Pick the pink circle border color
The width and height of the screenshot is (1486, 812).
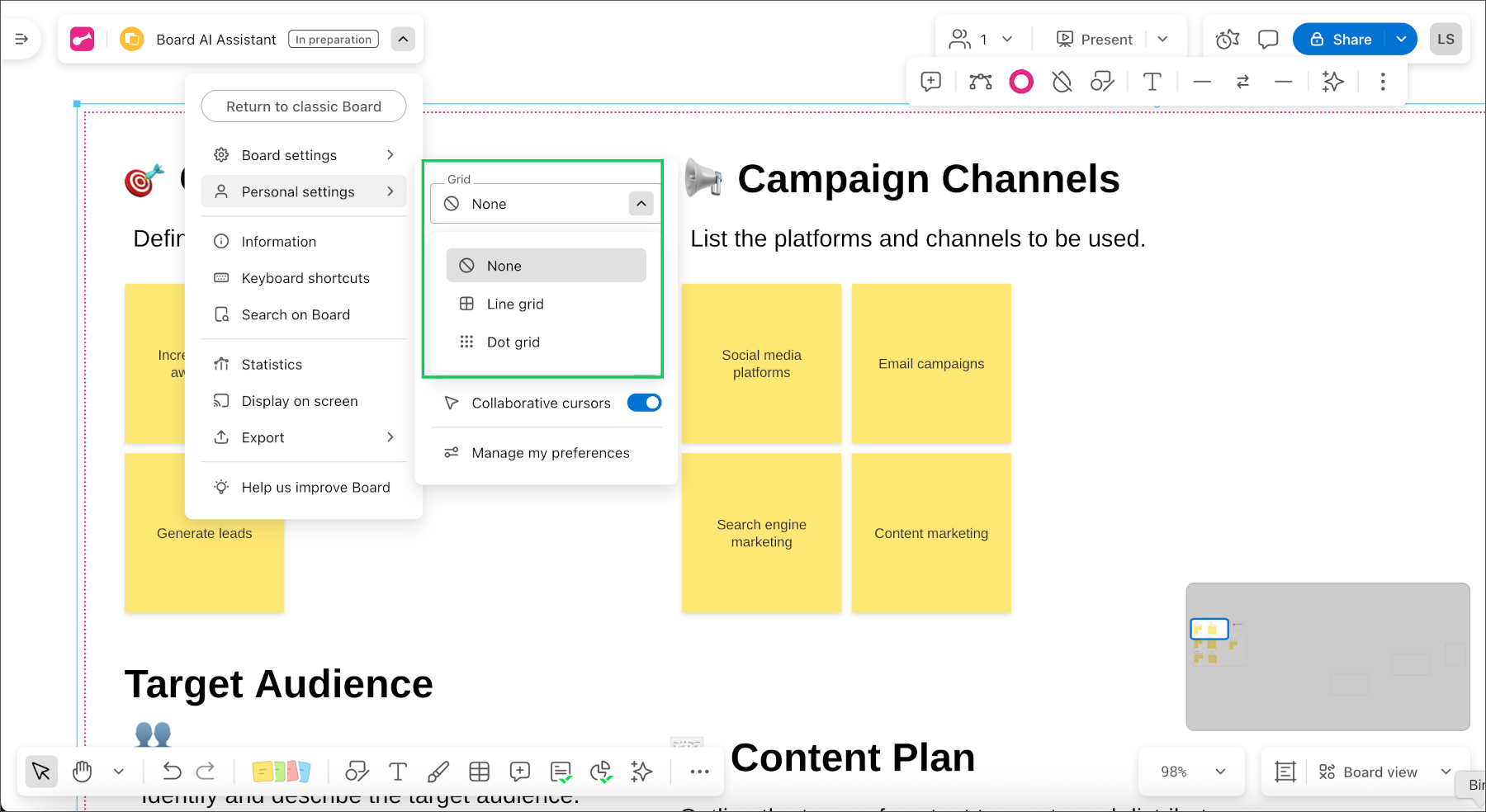[1021, 82]
